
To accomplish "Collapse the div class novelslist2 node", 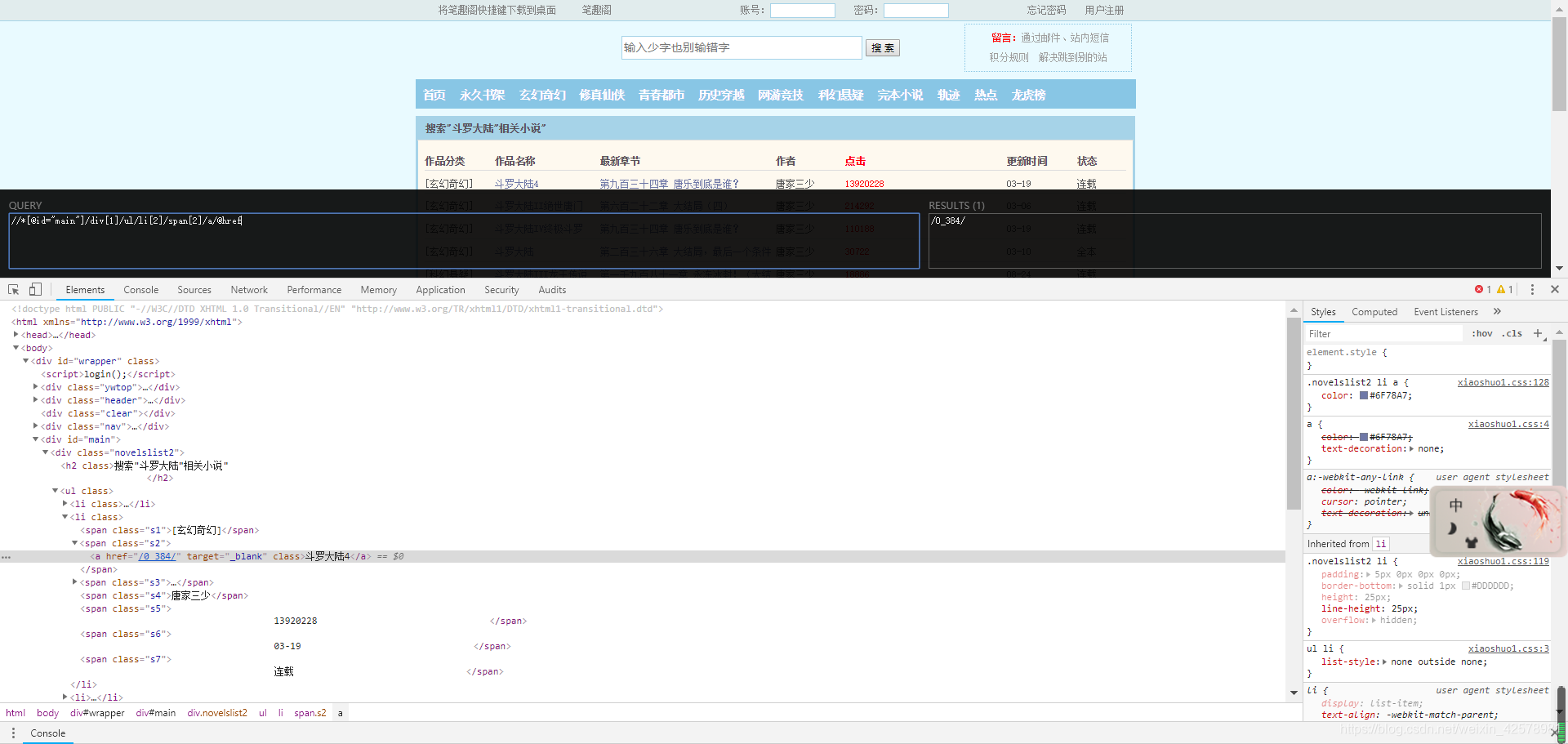I will click(45, 452).
